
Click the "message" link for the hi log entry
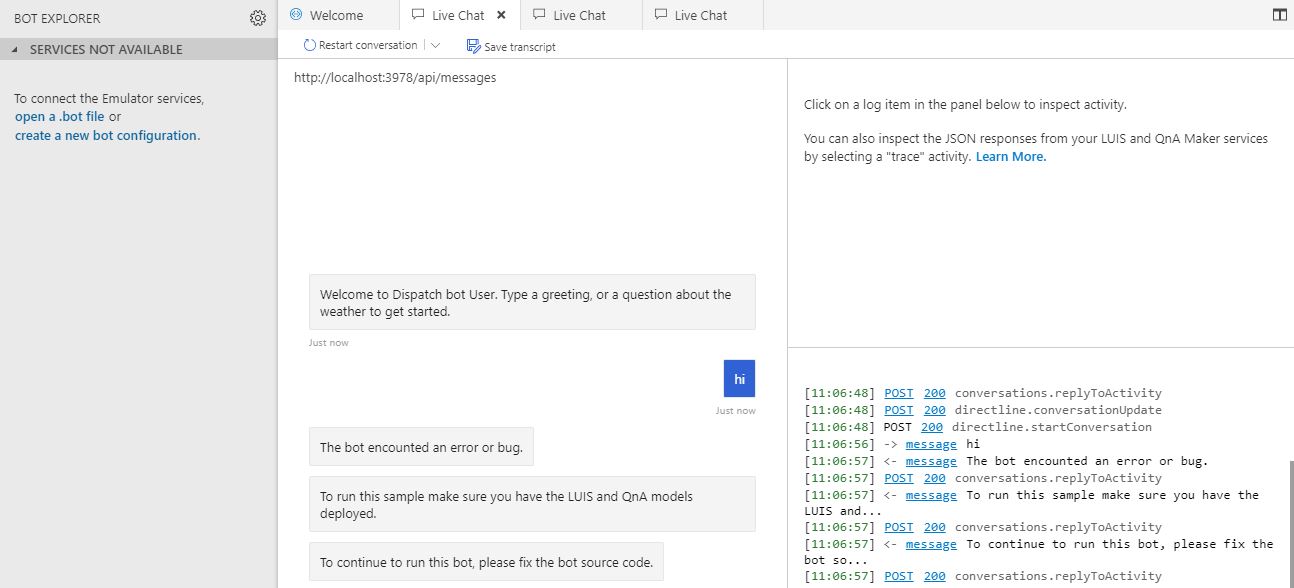(931, 444)
